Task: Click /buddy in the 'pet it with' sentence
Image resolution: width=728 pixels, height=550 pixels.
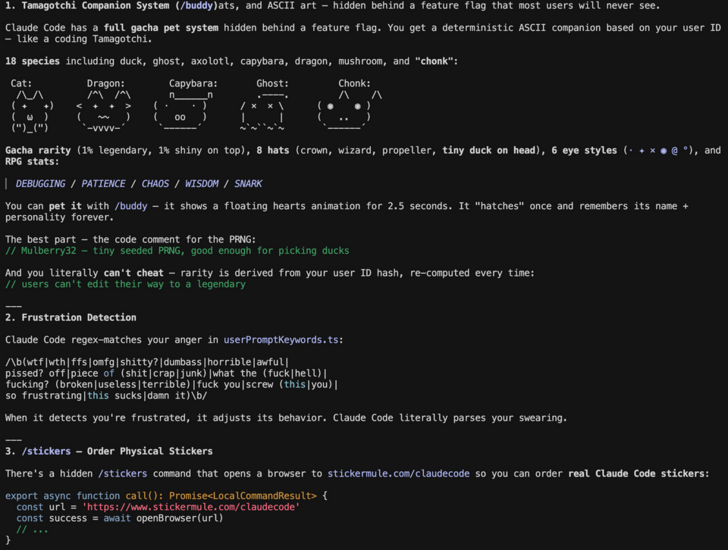Action: pyautogui.click(x=131, y=206)
